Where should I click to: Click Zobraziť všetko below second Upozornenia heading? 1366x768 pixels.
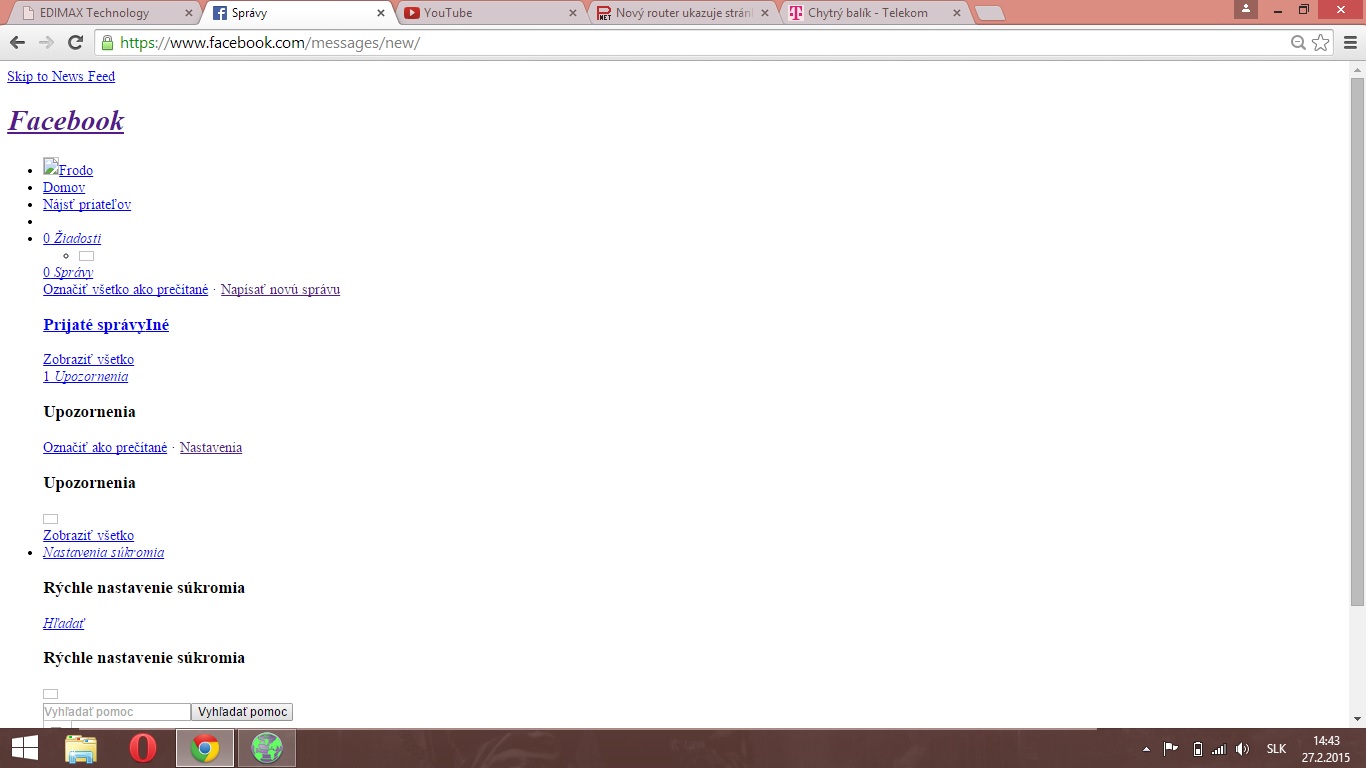click(88, 536)
